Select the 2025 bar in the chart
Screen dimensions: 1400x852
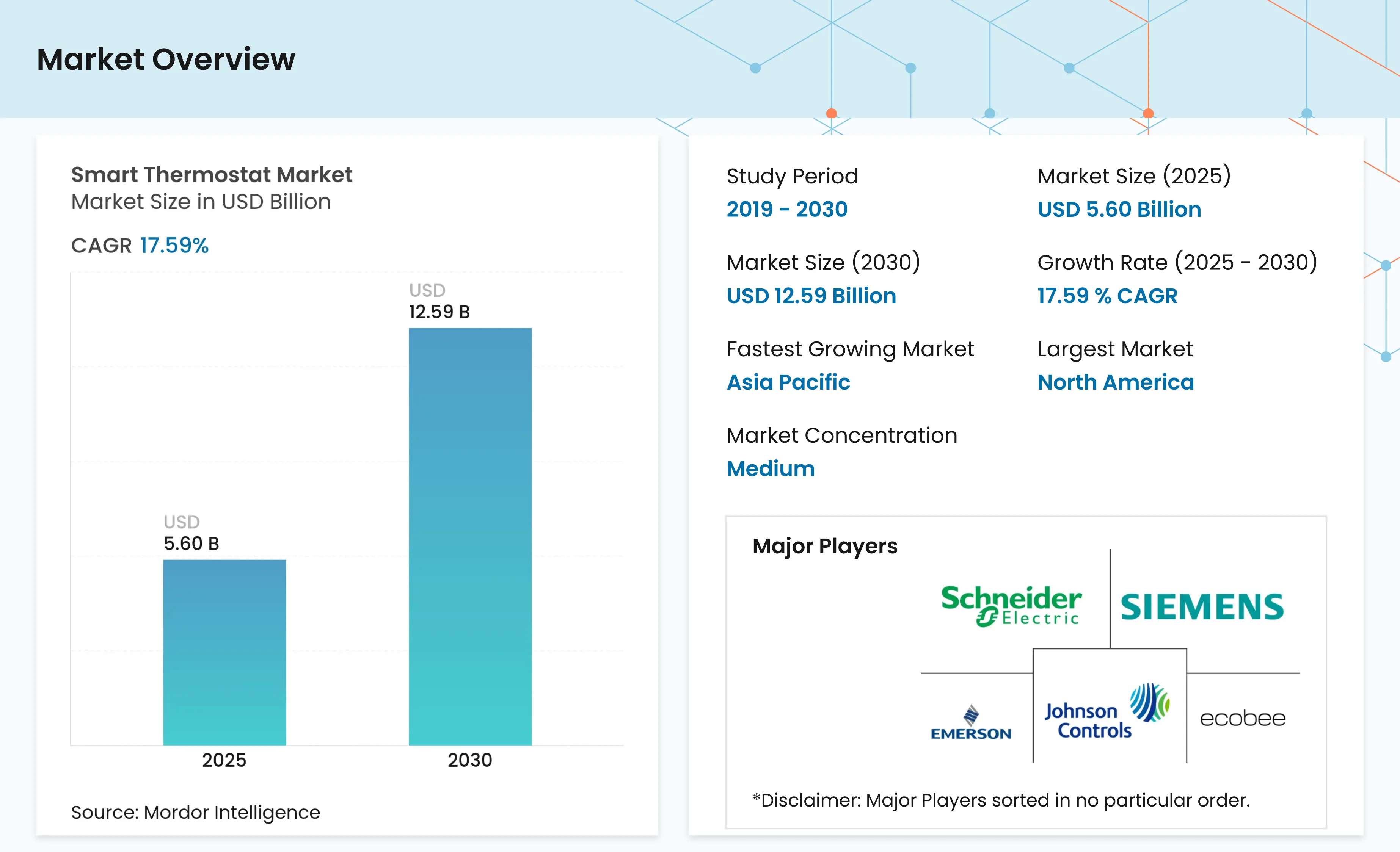[224, 652]
